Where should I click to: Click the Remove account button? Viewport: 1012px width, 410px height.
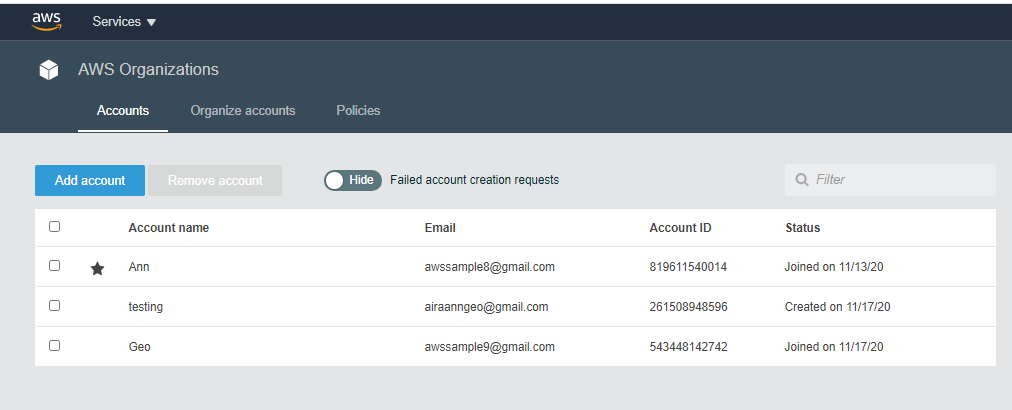pos(215,181)
